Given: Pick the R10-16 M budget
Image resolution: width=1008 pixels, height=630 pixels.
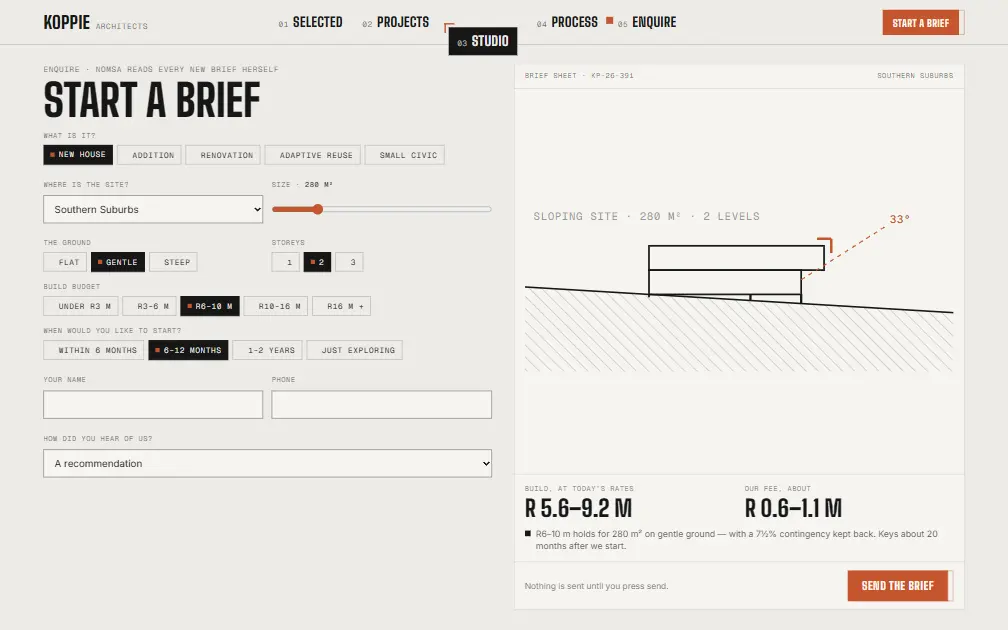Looking at the screenshot, I should 276,306.
